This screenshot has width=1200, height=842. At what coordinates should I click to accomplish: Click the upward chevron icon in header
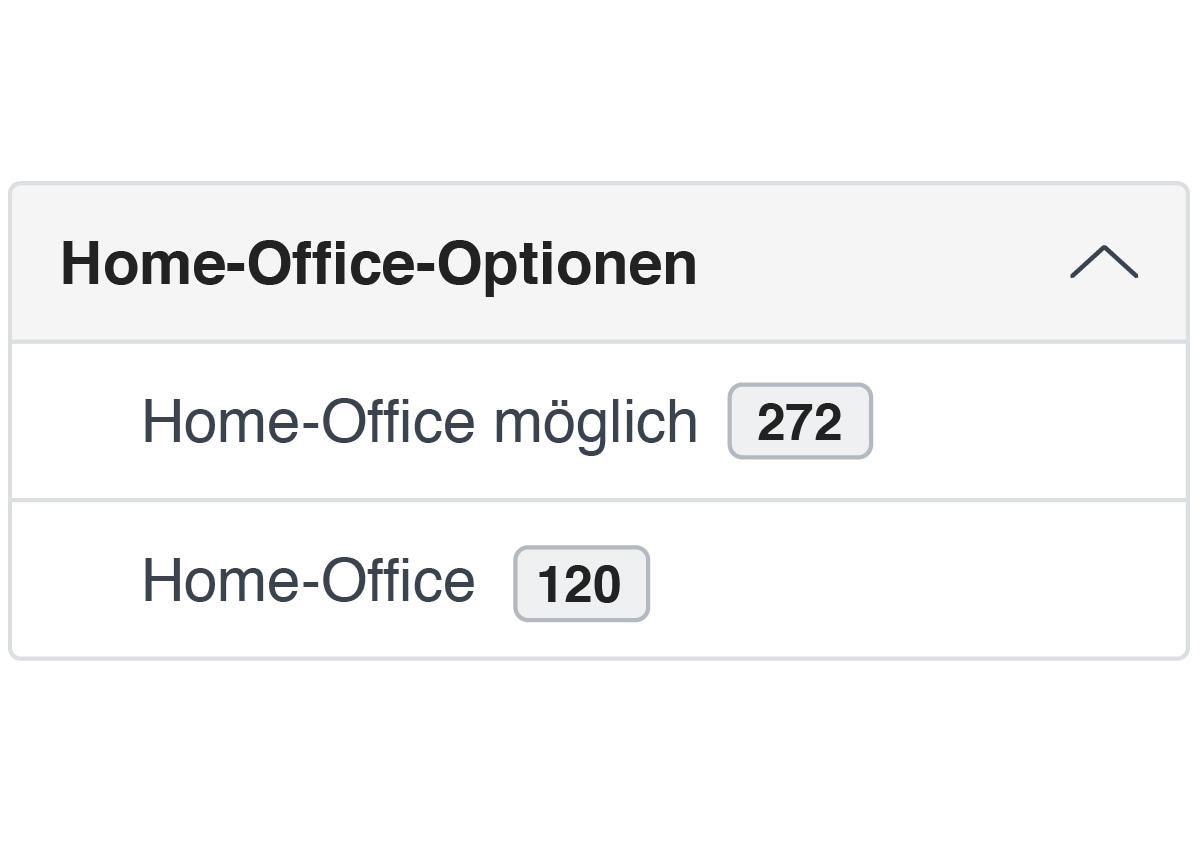[x=1103, y=263]
